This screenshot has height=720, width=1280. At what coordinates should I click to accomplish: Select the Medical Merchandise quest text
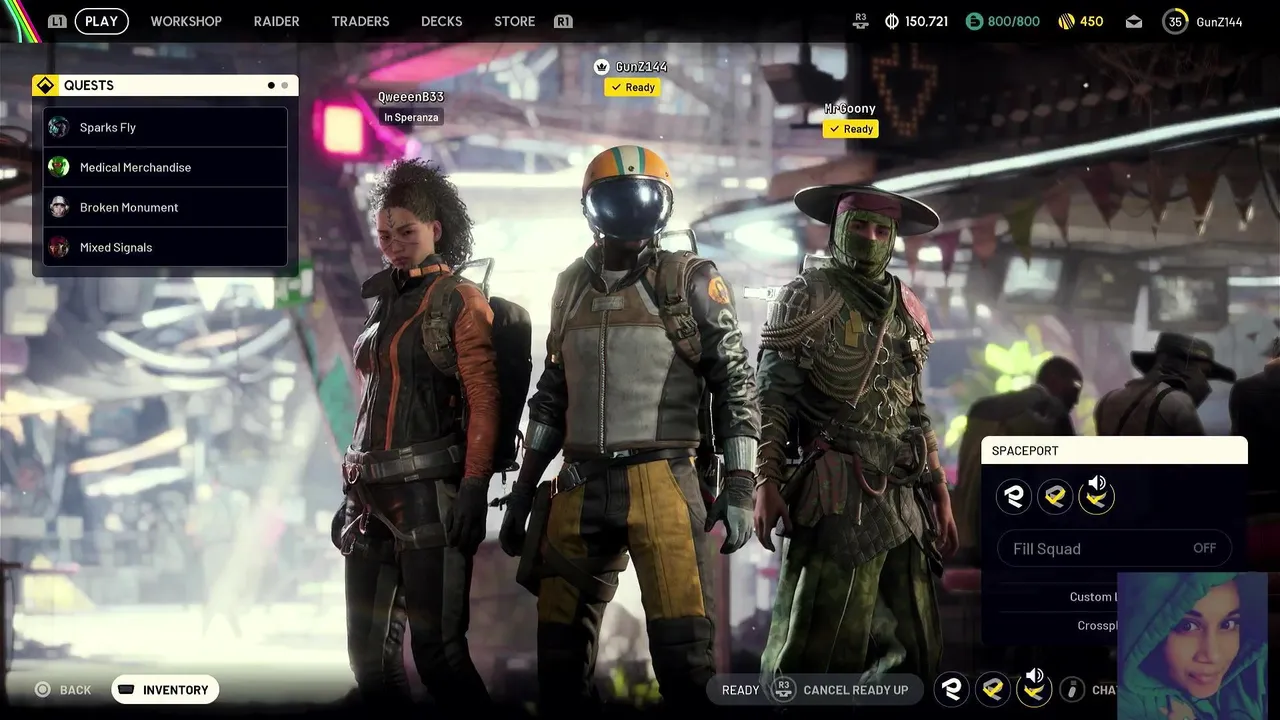(x=135, y=167)
